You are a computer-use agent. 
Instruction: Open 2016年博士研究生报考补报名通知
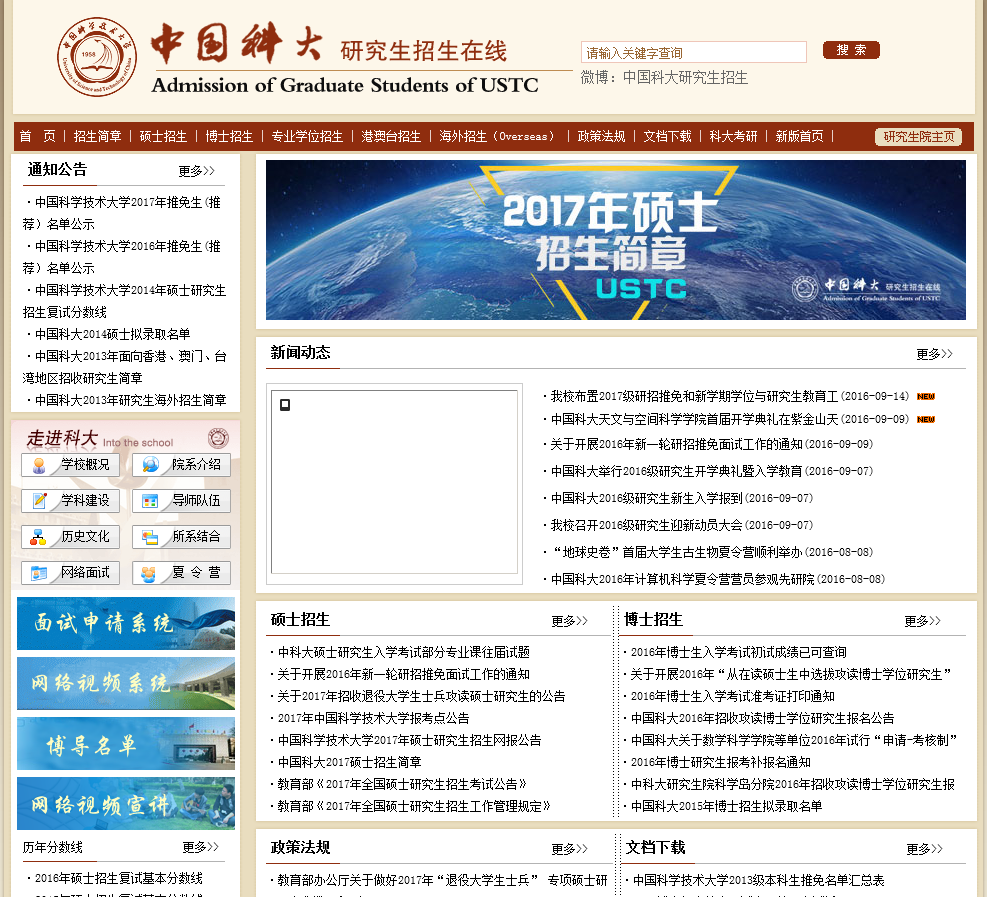(x=721, y=763)
